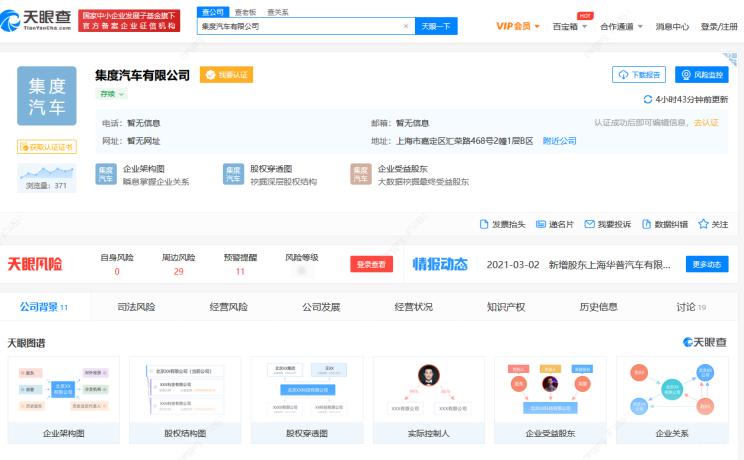Open the VIP会员 dropdown menu
Viewport: 744px width, 460px height.
[x=518, y=26]
